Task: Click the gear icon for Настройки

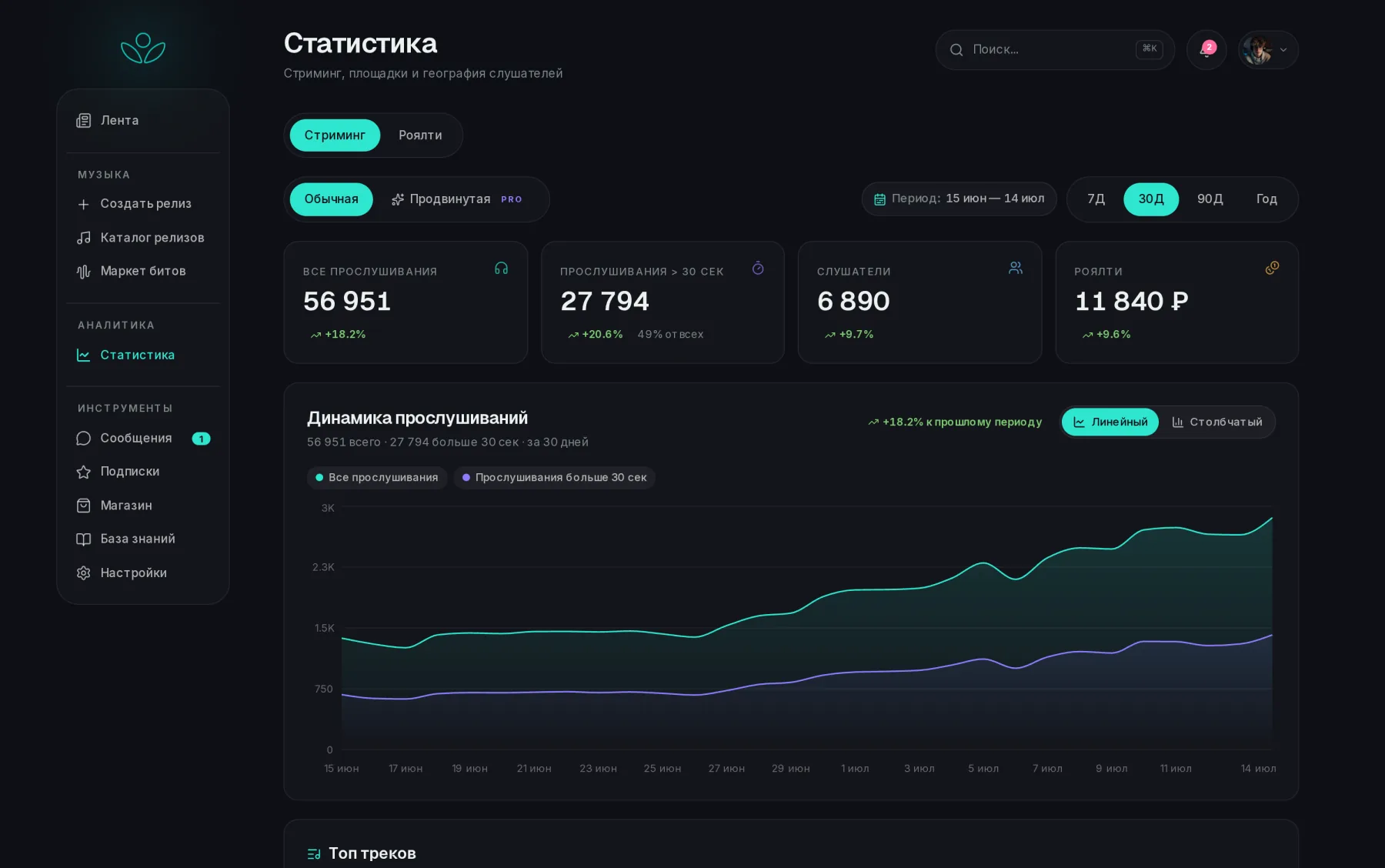Action: click(x=84, y=573)
